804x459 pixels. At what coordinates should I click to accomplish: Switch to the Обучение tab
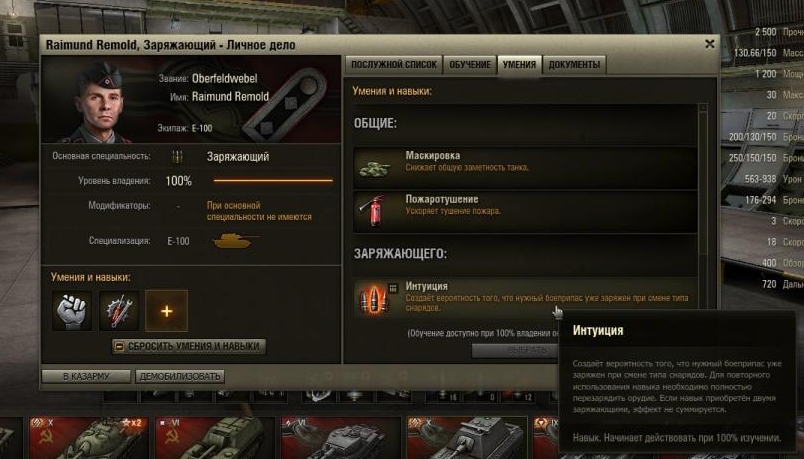coord(470,65)
